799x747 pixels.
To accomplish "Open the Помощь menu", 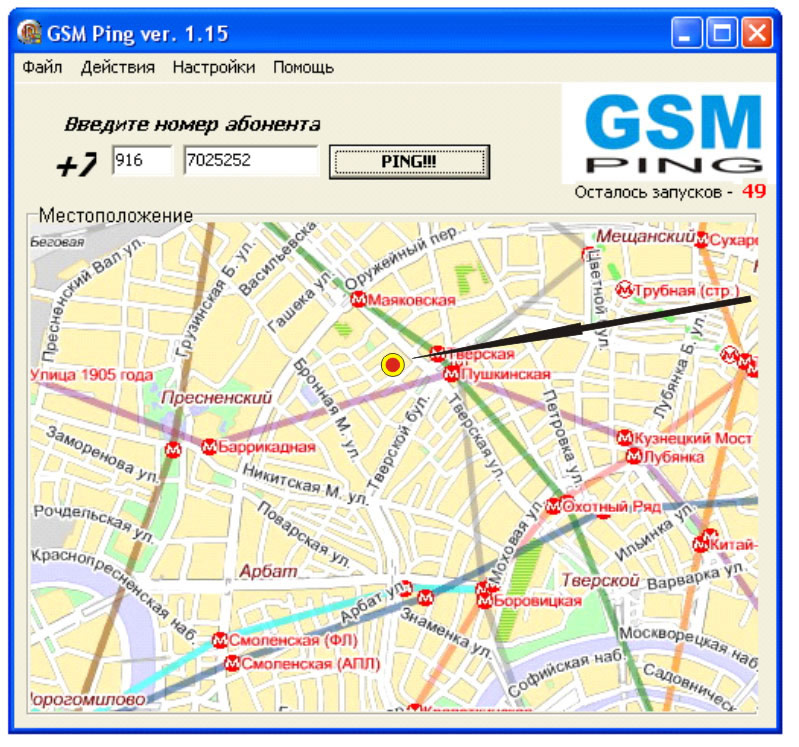I will point(304,67).
